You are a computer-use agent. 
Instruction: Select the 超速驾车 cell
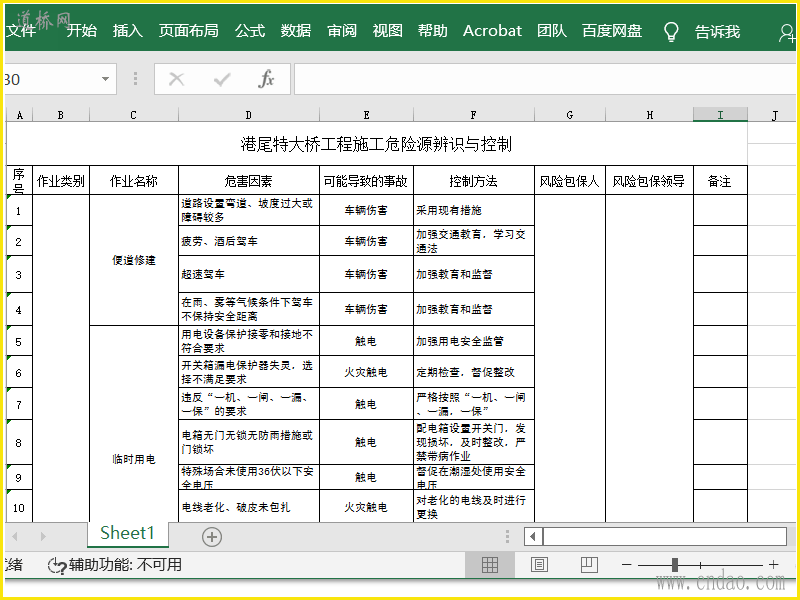[x=249, y=274]
